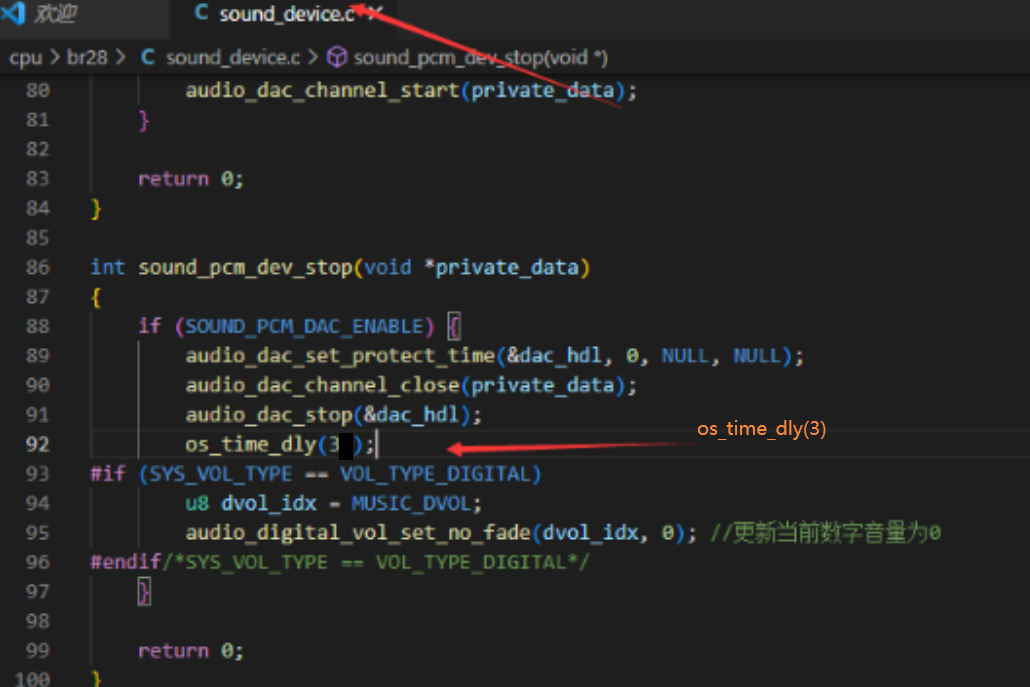
Task: Click audio_digital_vol_set_no_fade call on line 95
Action: [357, 533]
